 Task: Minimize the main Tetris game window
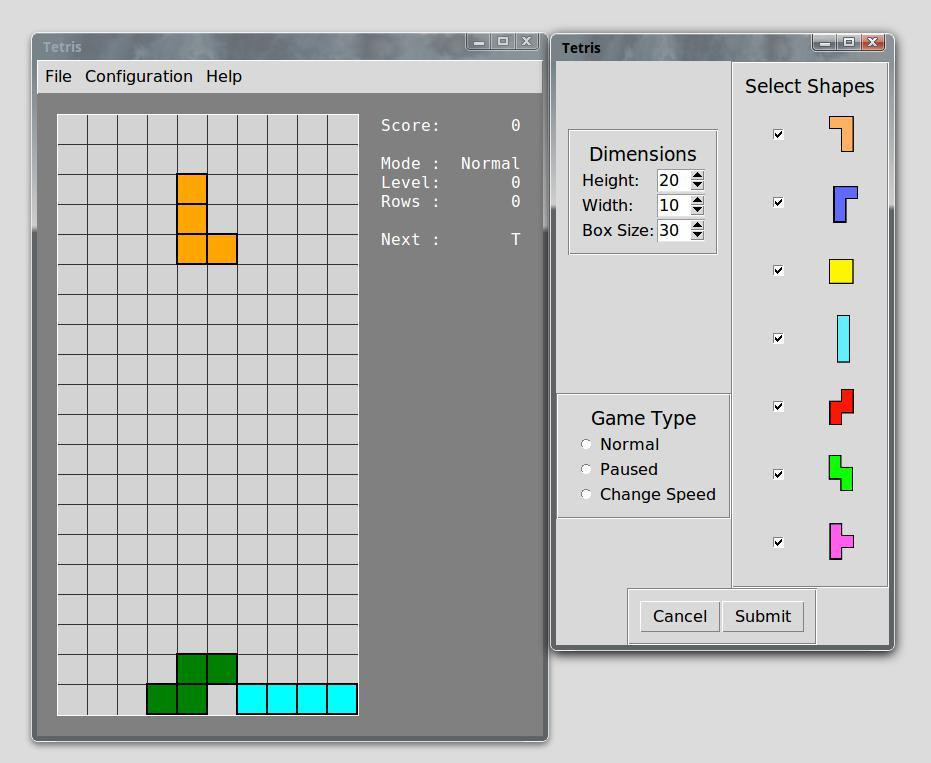(479, 42)
